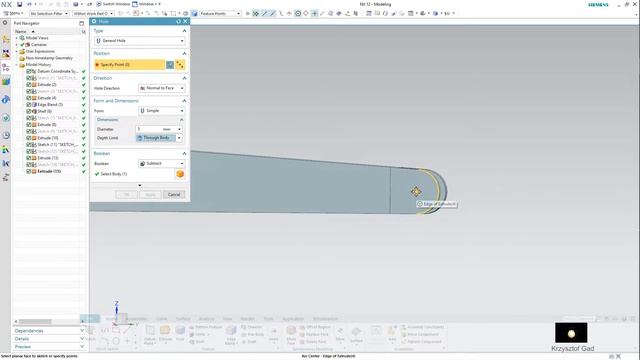Open the Within Work Part Only dropdown
The height and width of the screenshot is (360, 640).
[93, 13]
